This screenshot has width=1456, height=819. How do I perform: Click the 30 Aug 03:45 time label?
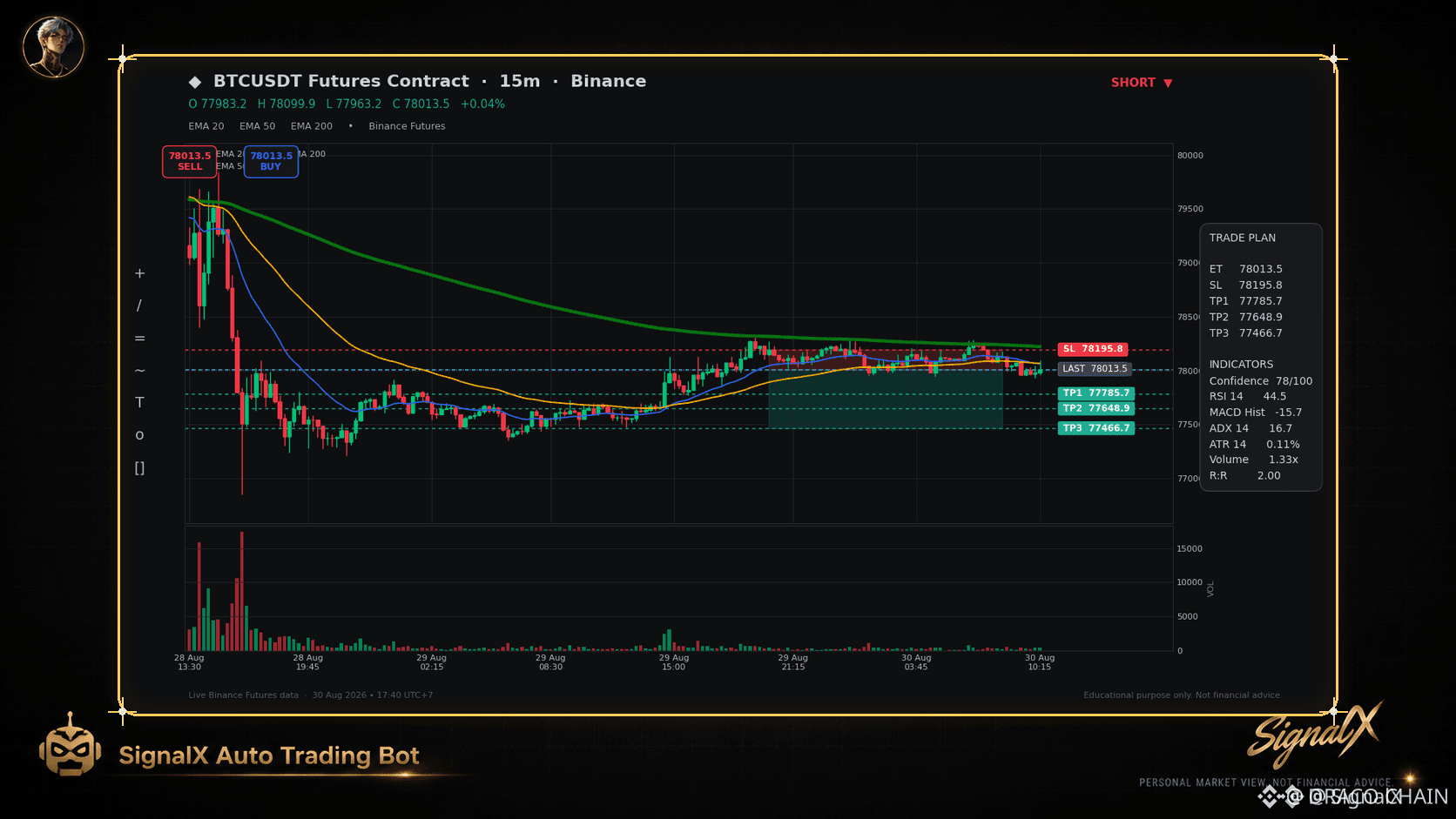pyautogui.click(x=916, y=662)
